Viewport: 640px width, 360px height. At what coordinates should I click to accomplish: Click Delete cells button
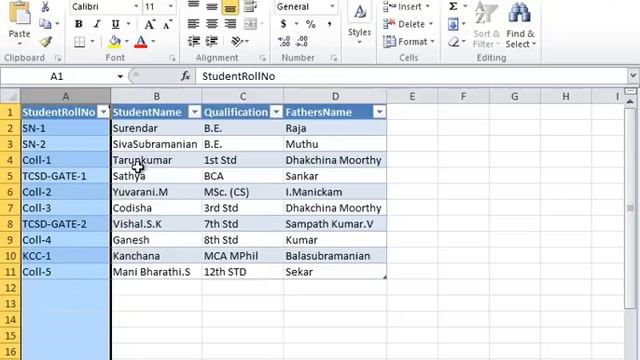[x=408, y=24]
